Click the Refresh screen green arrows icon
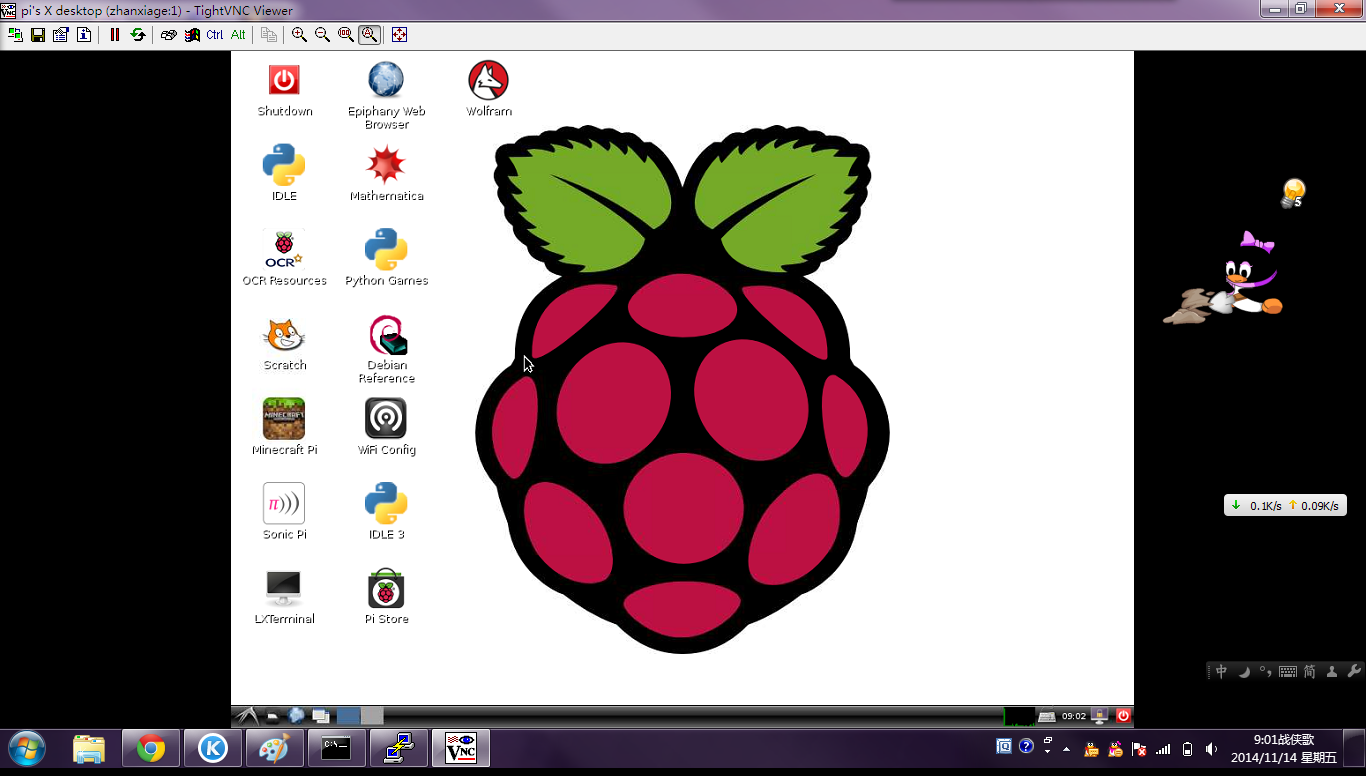Viewport: 1366px width, 776px height. tap(138, 35)
